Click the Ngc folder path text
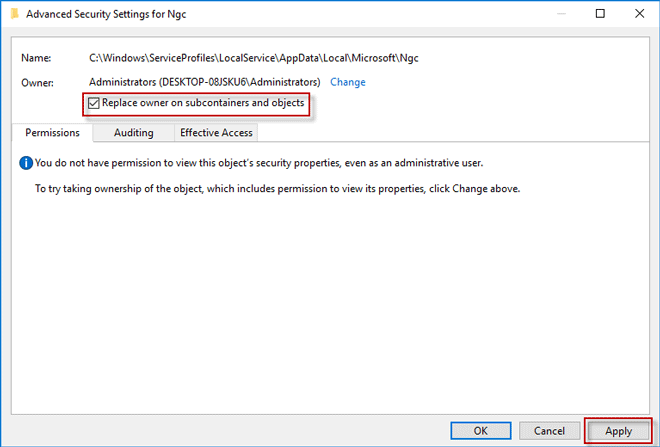 click(253, 59)
